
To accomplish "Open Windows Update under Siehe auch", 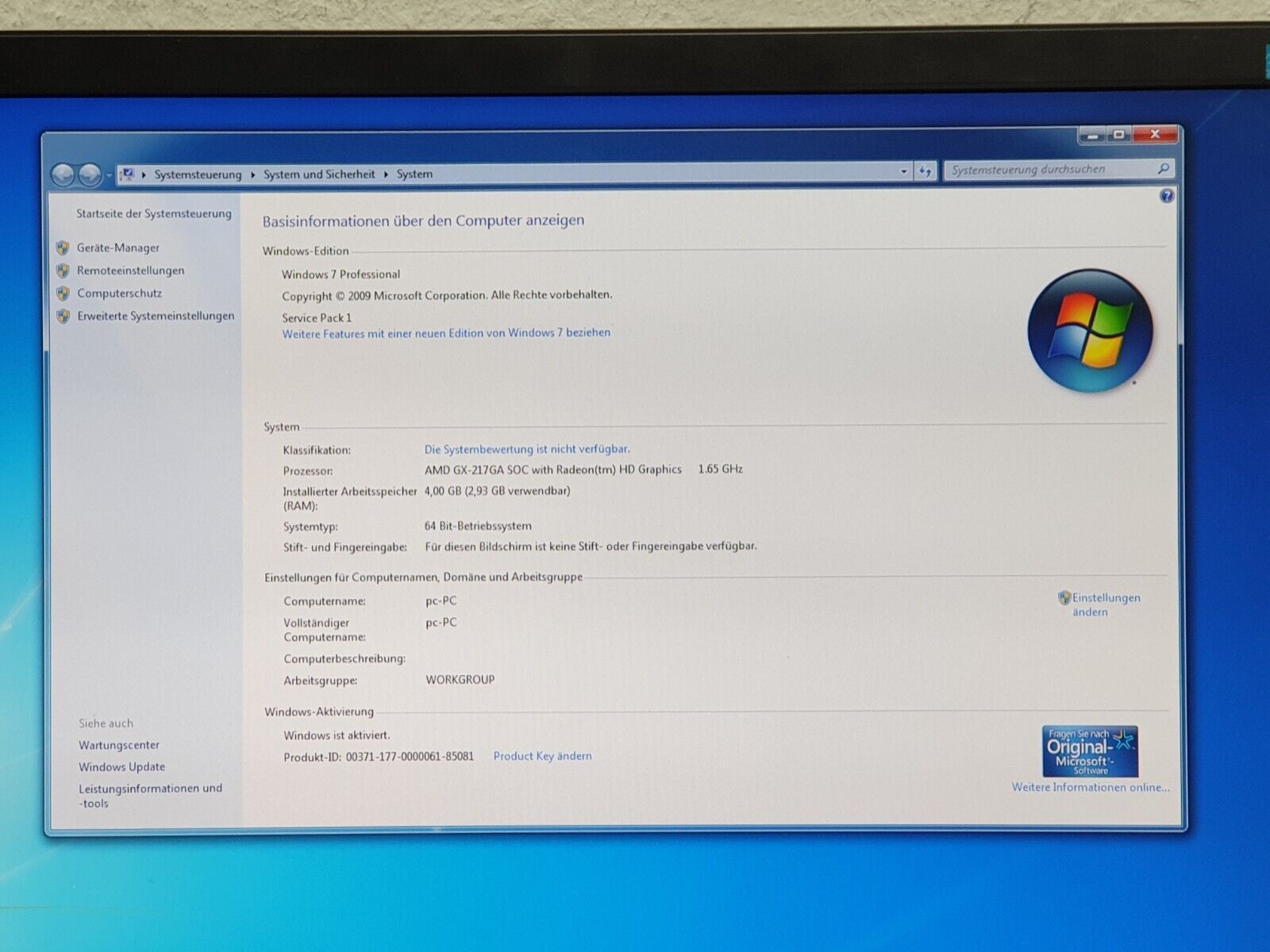I will [121, 766].
